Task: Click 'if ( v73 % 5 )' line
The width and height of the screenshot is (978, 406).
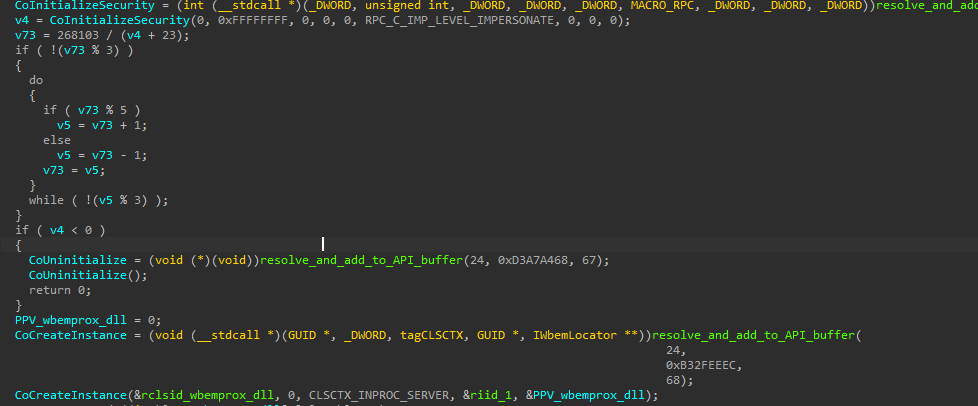Action: tap(92, 110)
